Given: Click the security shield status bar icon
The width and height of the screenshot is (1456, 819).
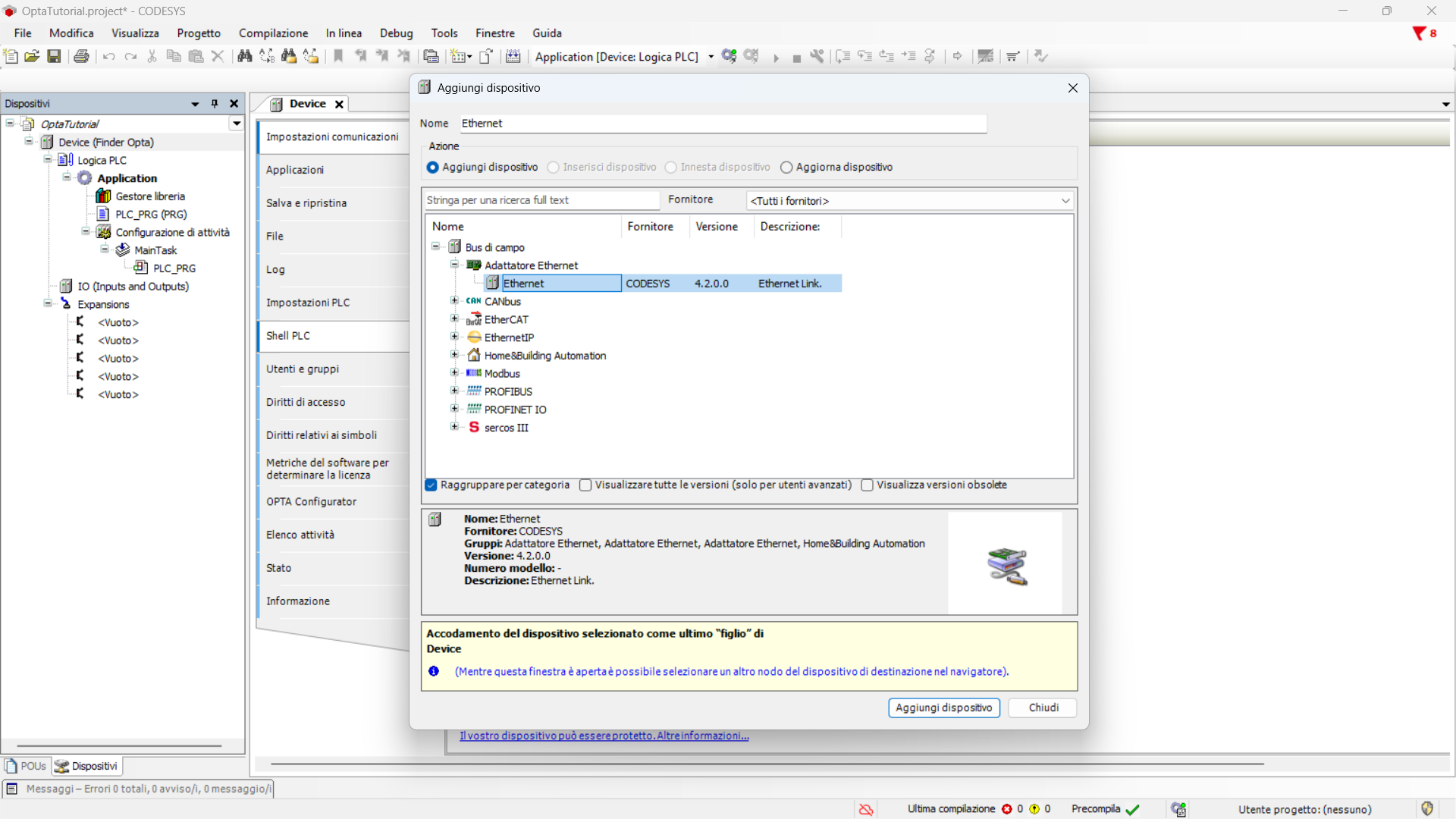Looking at the screenshot, I should click(x=1427, y=808).
